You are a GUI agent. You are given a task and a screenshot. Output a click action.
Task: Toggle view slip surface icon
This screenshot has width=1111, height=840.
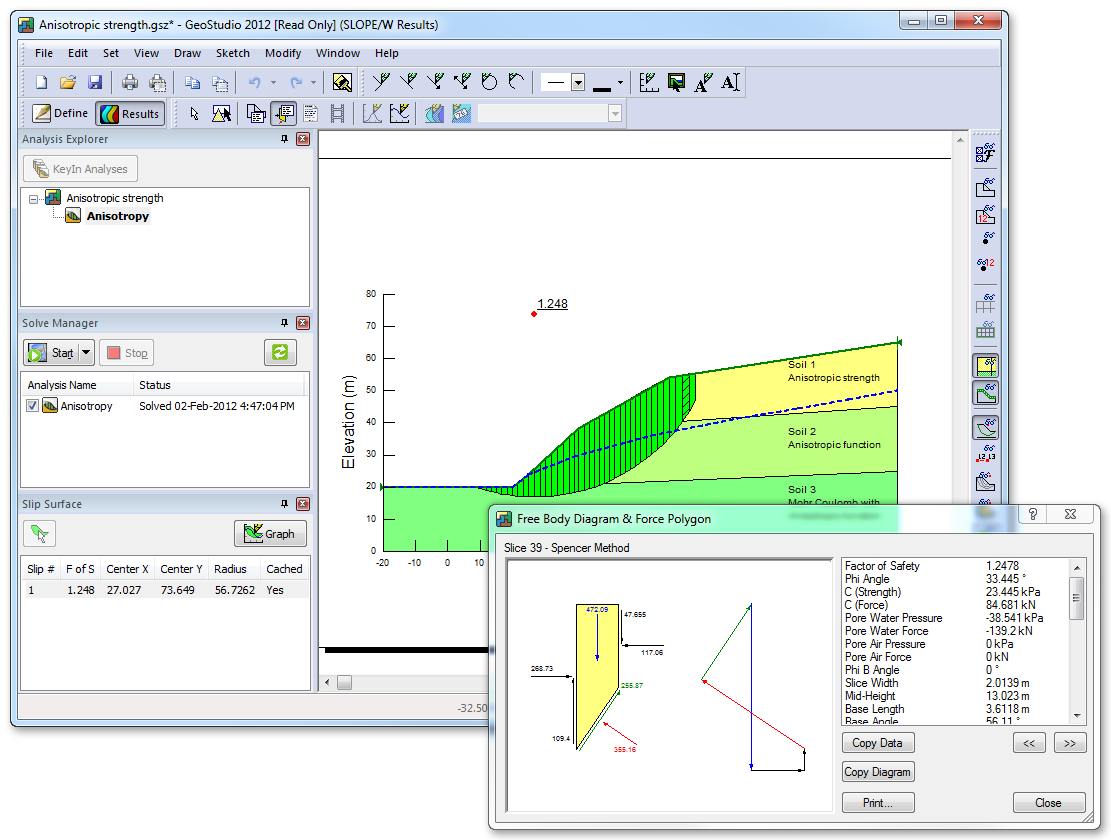click(x=986, y=428)
